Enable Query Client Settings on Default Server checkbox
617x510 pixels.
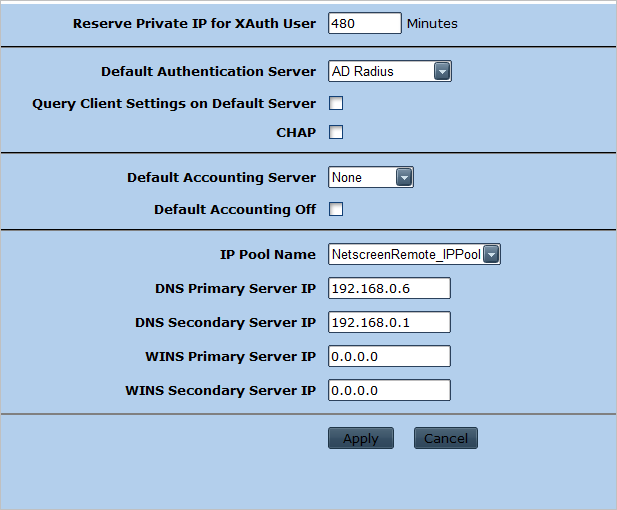[x=336, y=103]
